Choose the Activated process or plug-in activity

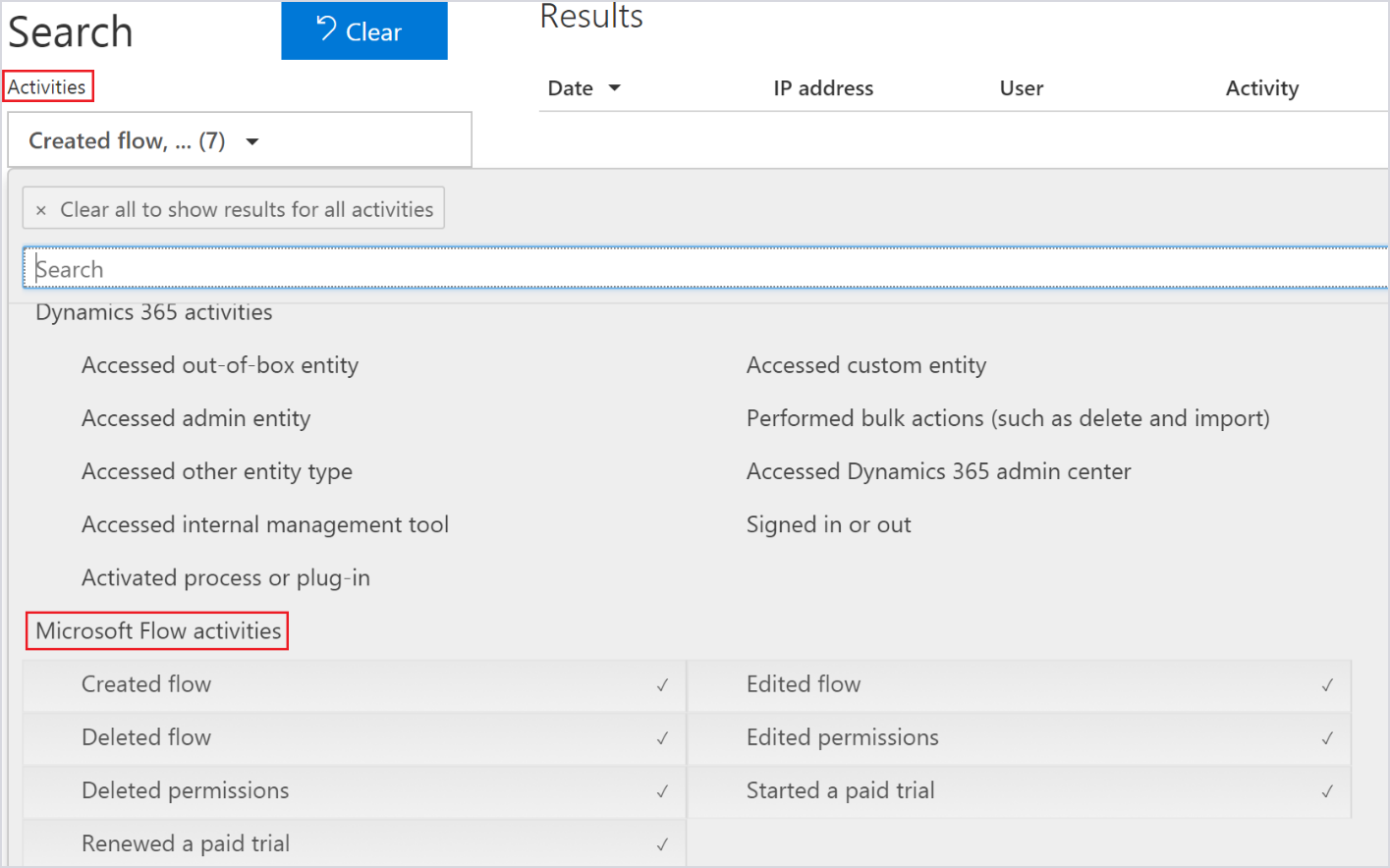[225, 577]
